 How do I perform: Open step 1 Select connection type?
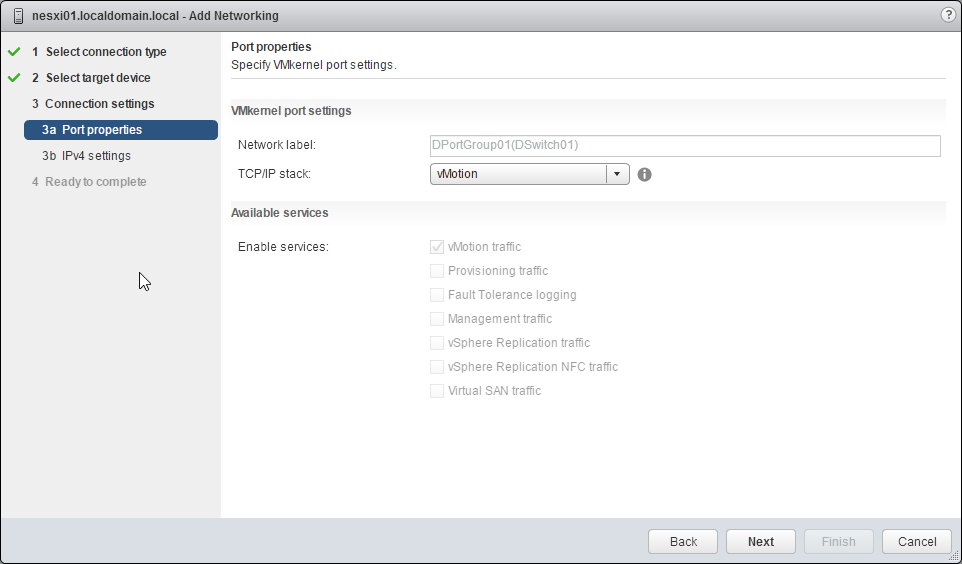(106, 52)
